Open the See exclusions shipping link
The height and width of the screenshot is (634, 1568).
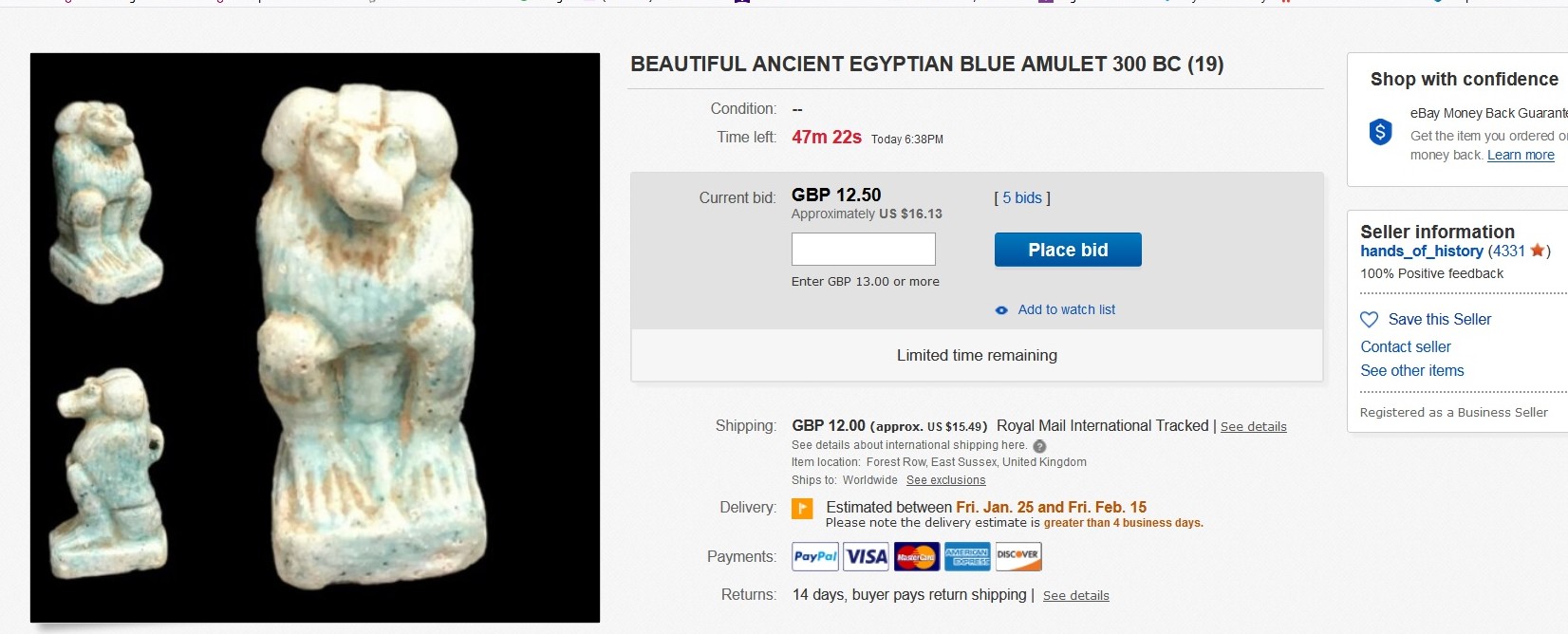[945, 480]
